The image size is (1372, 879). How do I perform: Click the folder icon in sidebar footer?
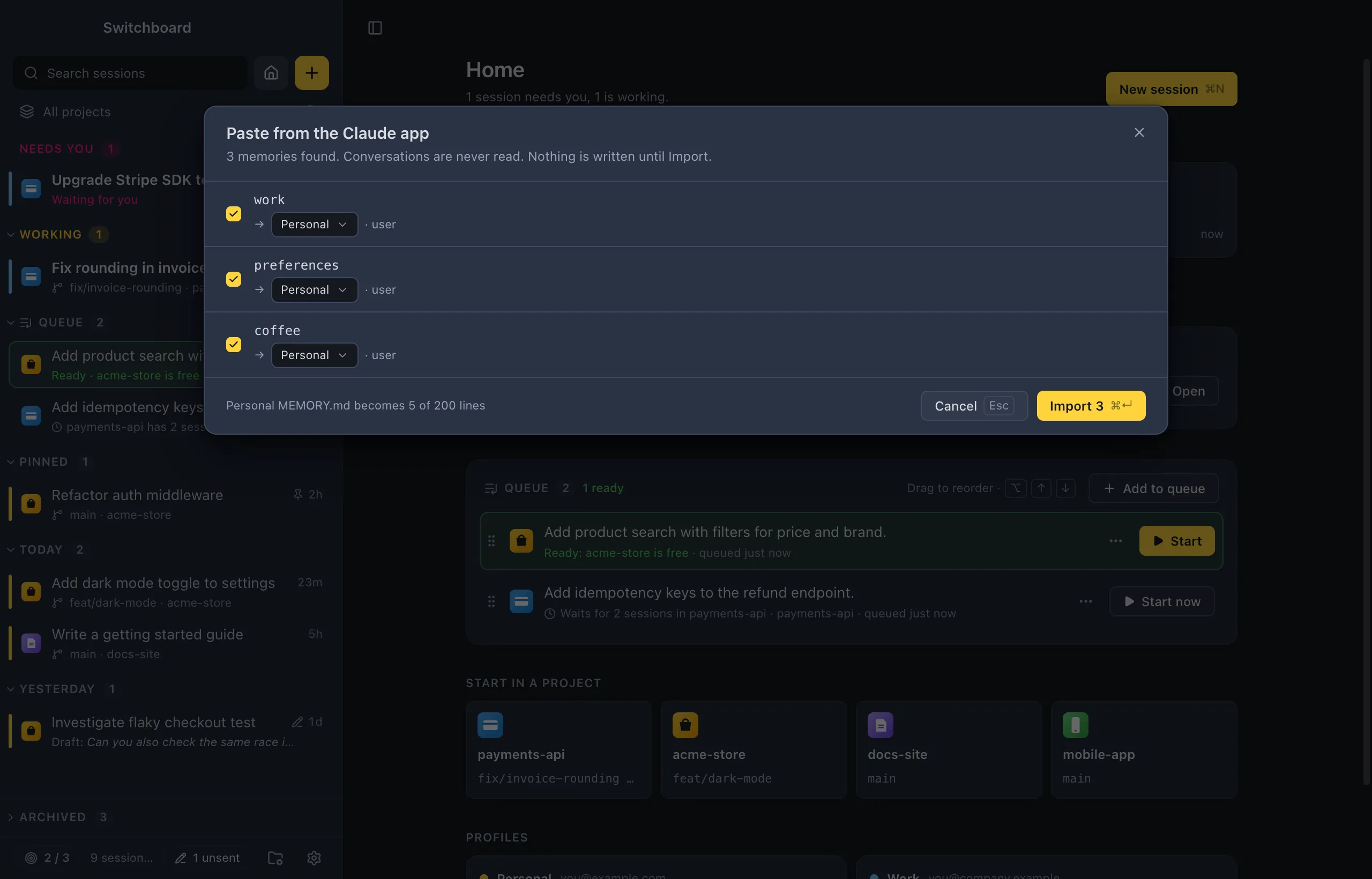pyautogui.click(x=275, y=858)
